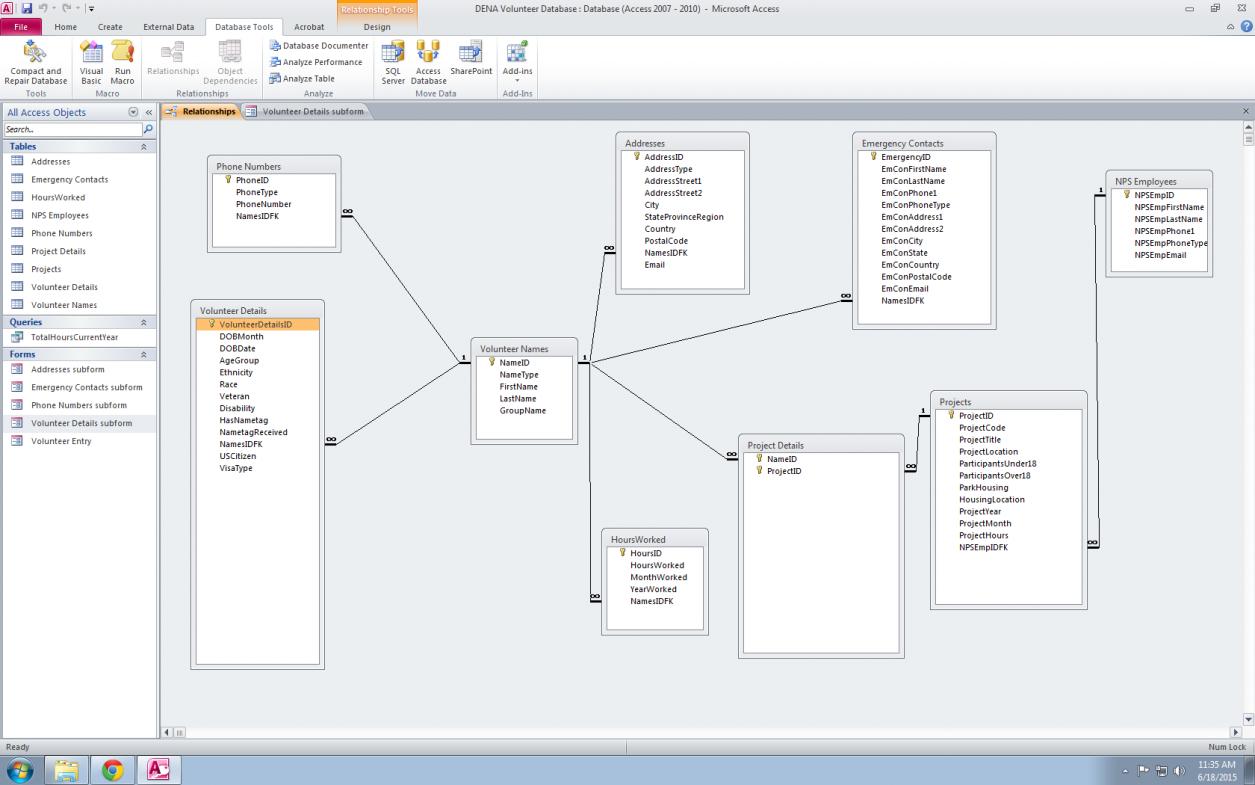Open Windows Start menu
Image resolution: width=1255 pixels, height=785 pixels.
[22, 770]
